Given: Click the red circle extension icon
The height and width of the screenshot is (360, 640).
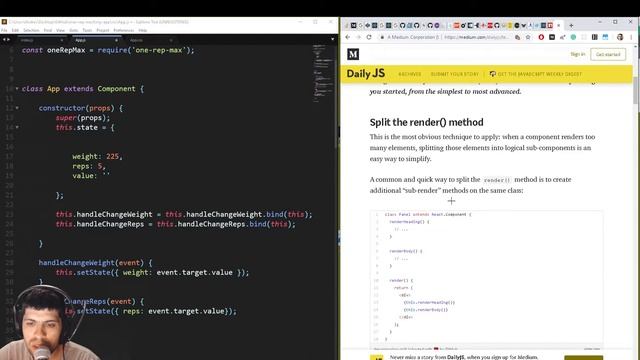Looking at the screenshot, I should pyautogui.click(x=541, y=37).
